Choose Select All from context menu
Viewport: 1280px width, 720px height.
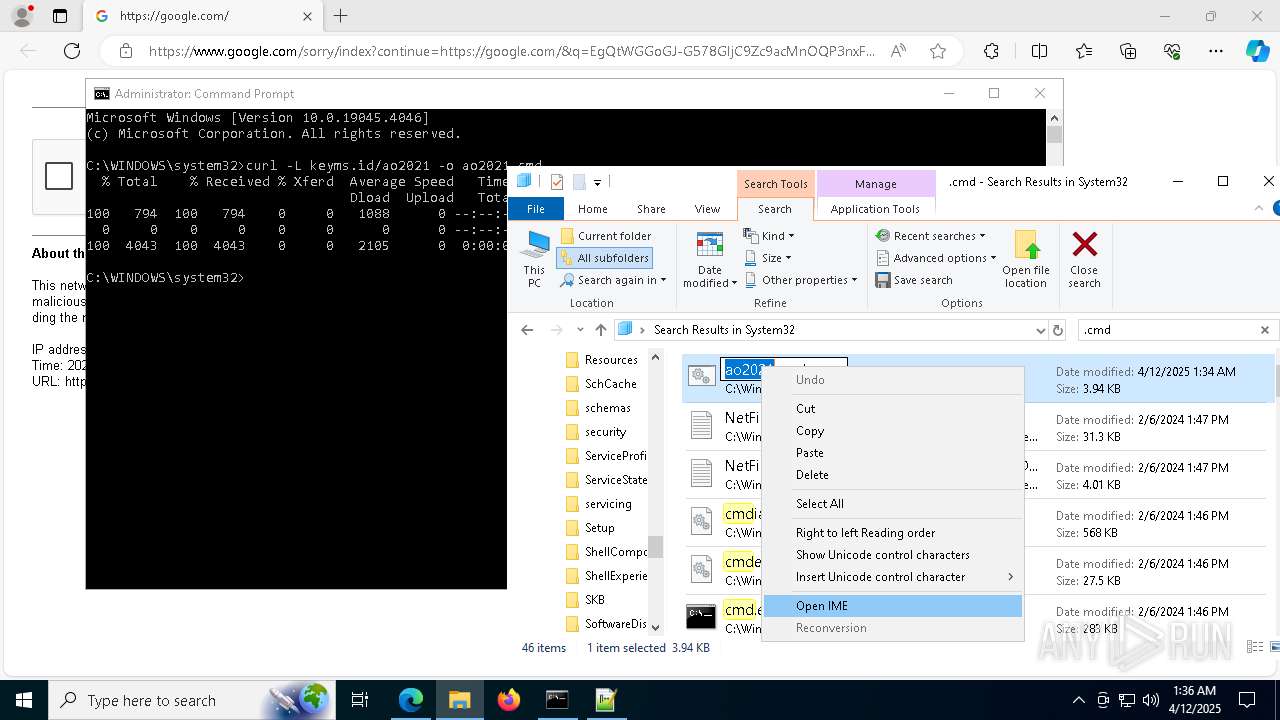893,504
